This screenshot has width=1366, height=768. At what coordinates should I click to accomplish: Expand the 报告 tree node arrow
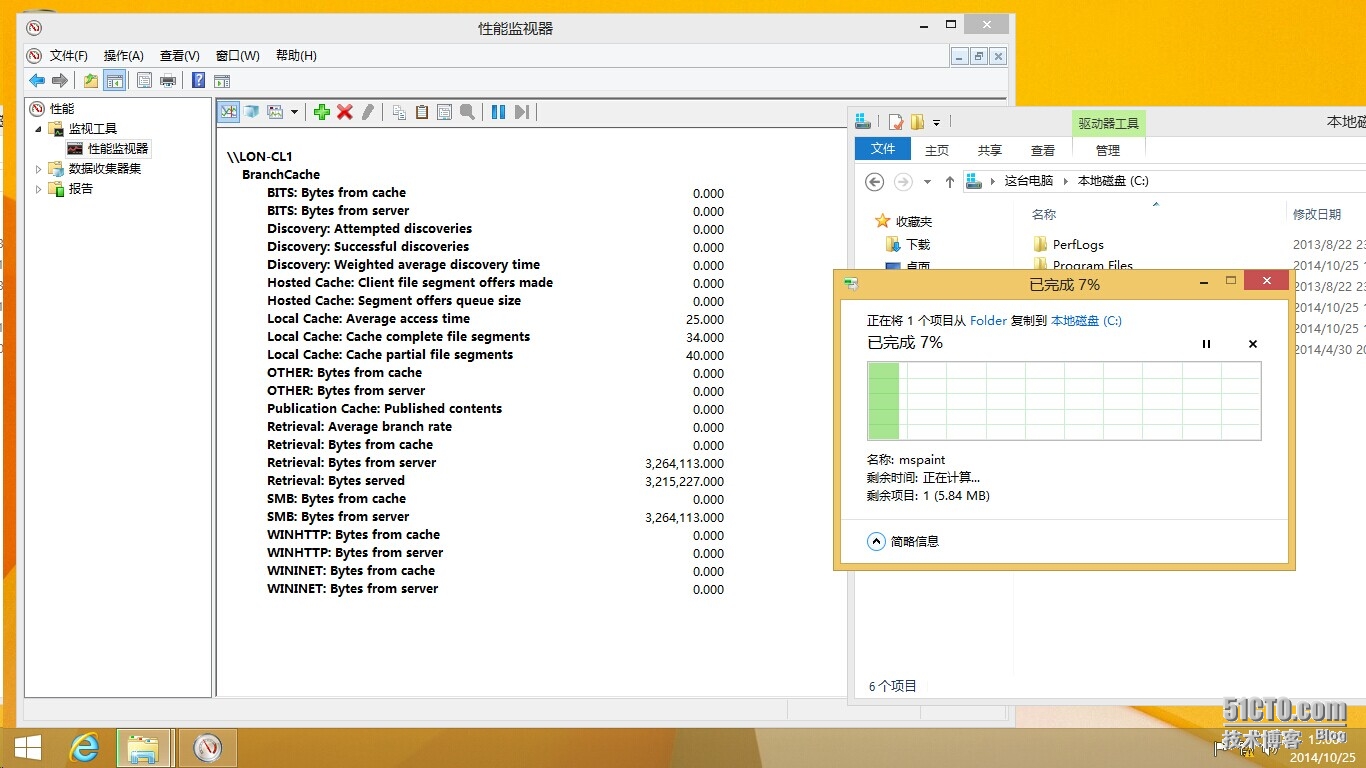coord(39,188)
